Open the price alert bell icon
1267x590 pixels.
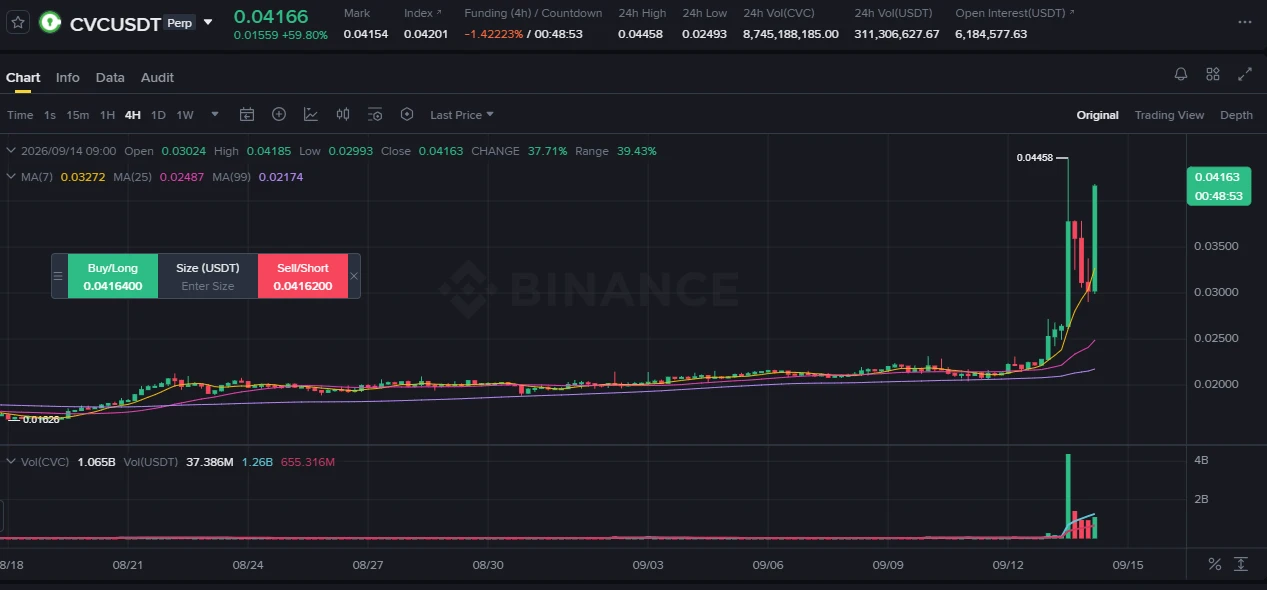pyautogui.click(x=1181, y=75)
